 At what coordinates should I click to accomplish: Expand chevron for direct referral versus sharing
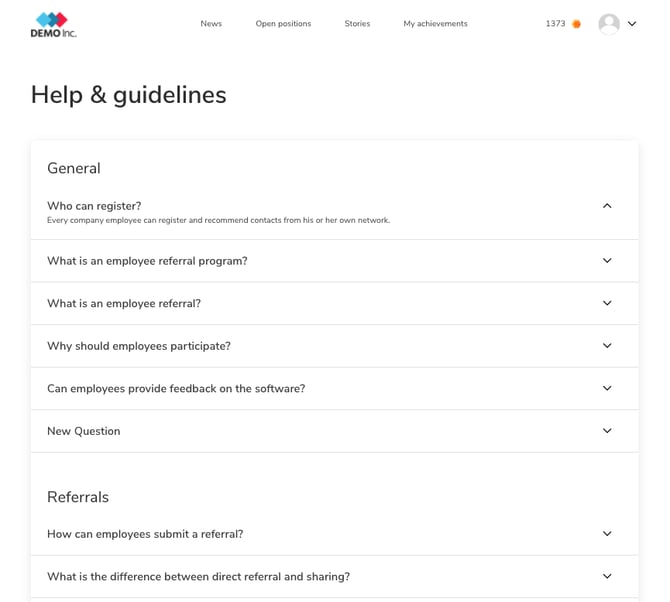[x=607, y=576]
